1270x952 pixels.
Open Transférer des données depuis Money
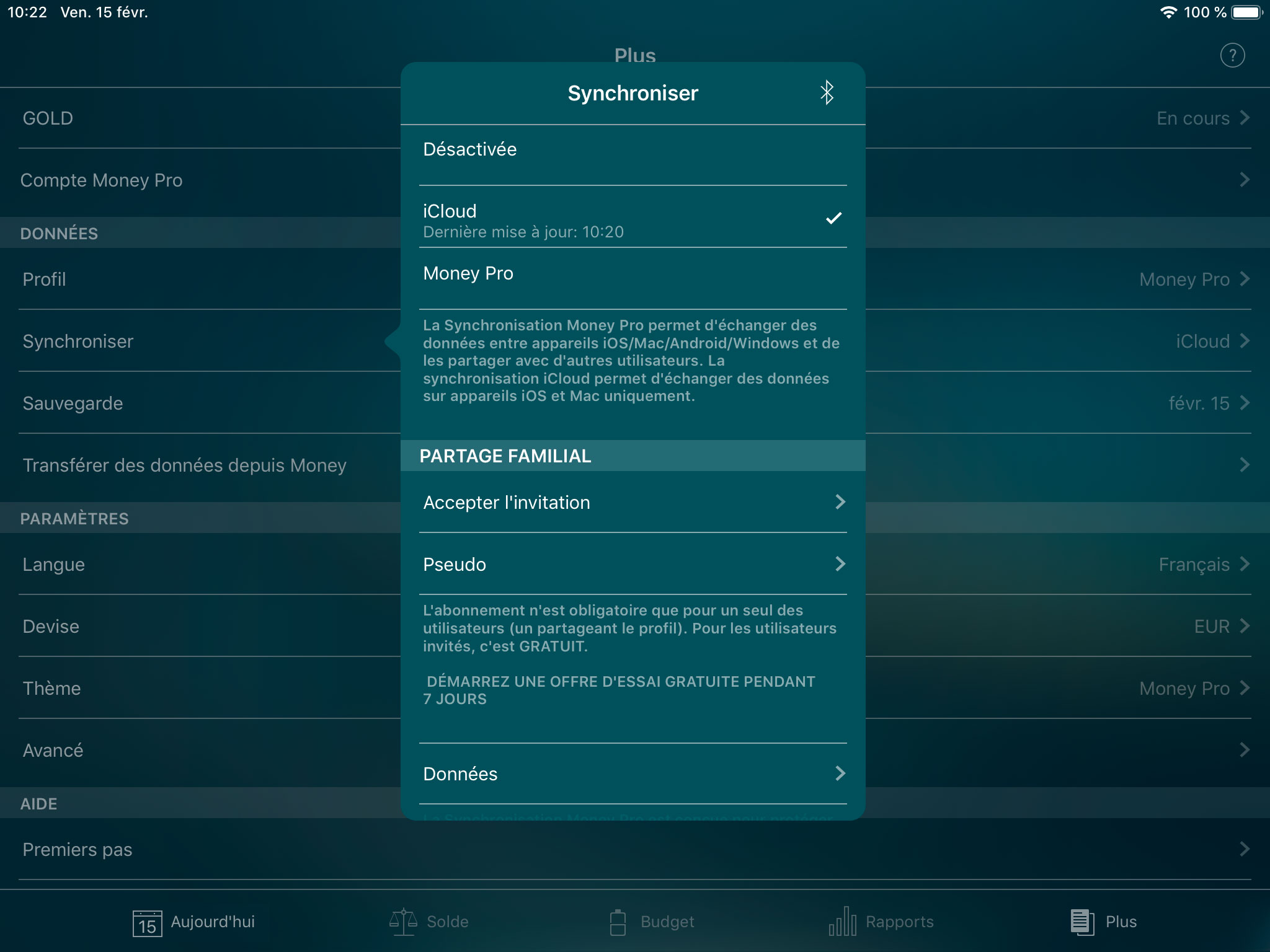pyautogui.click(x=183, y=463)
